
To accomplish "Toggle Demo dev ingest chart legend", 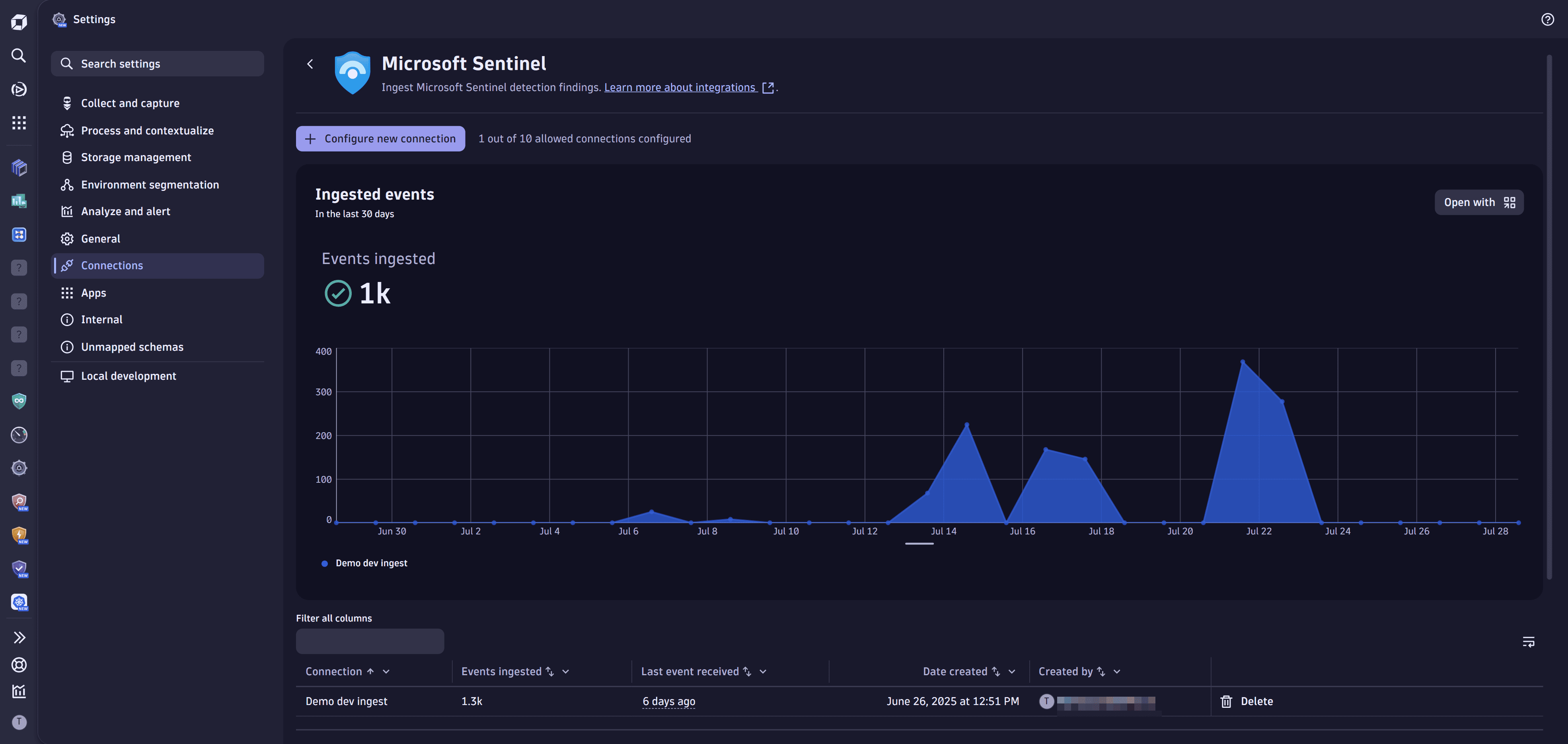I will pos(364,563).
